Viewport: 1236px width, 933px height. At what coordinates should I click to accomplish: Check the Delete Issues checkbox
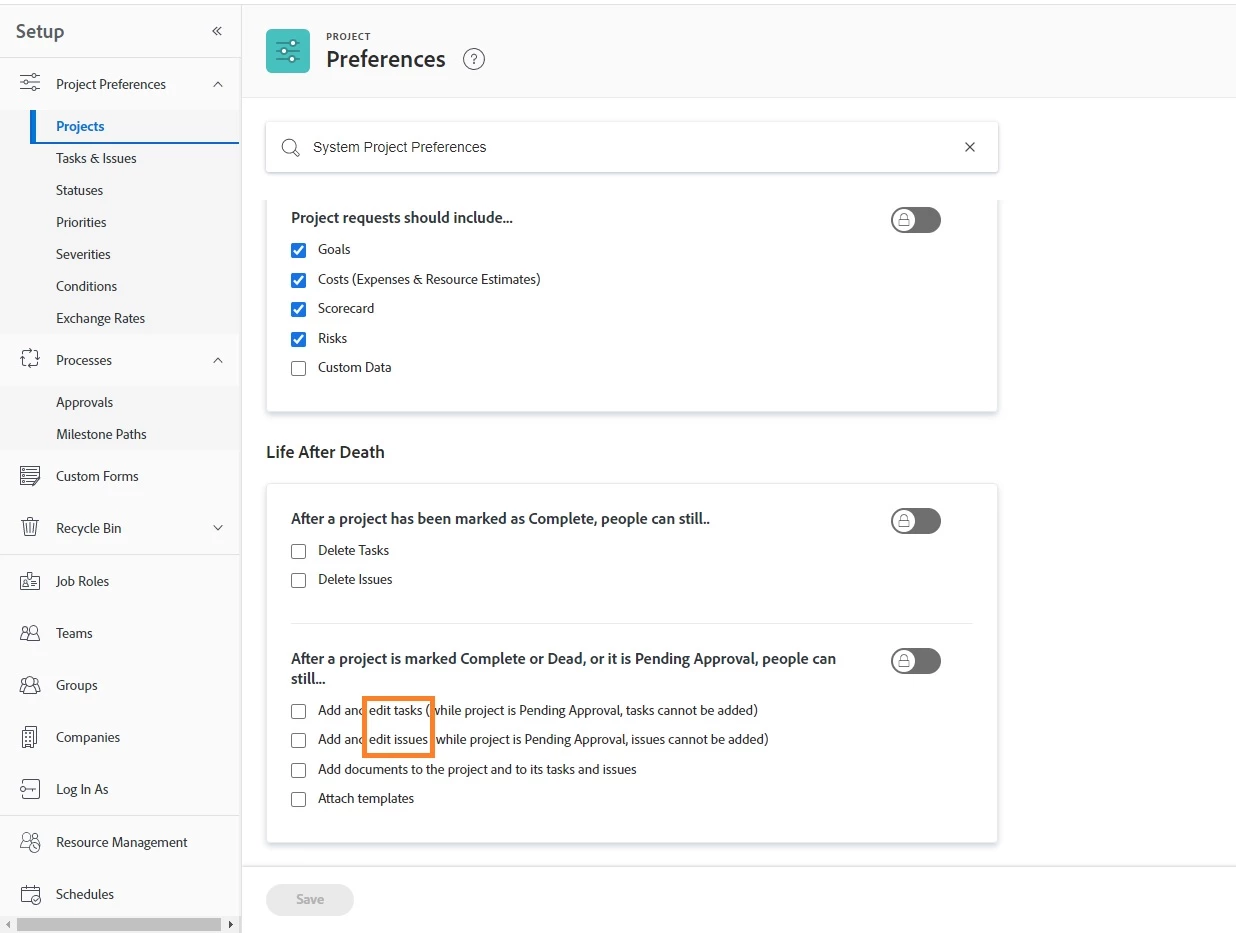click(x=298, y=580)
